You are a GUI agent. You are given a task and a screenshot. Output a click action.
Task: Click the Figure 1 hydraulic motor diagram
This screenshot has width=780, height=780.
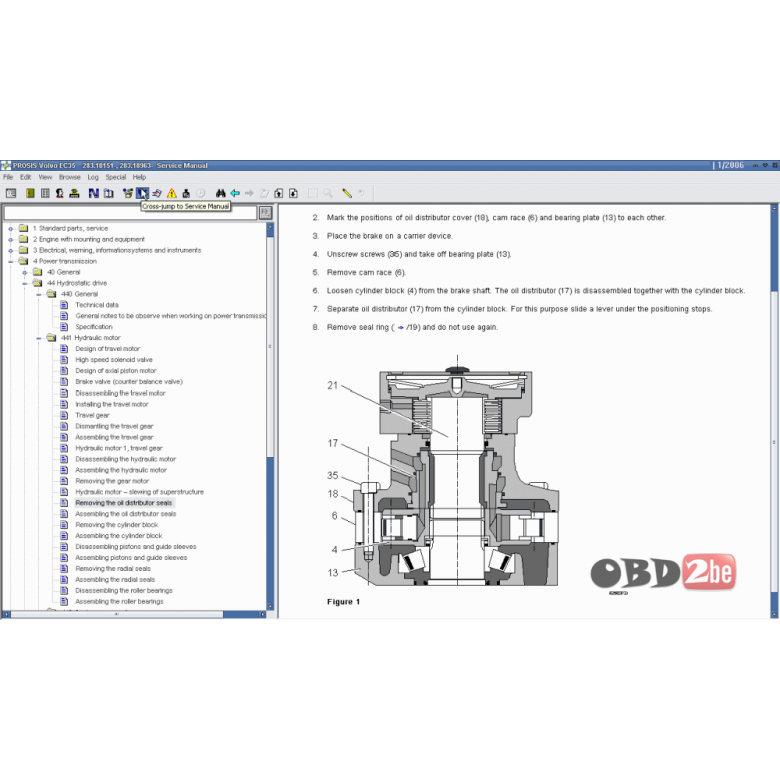pos(444,472)
